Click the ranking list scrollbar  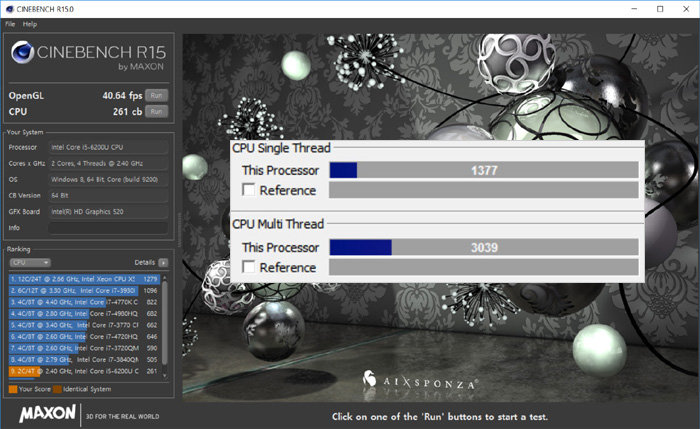click(x=165, y=322)
